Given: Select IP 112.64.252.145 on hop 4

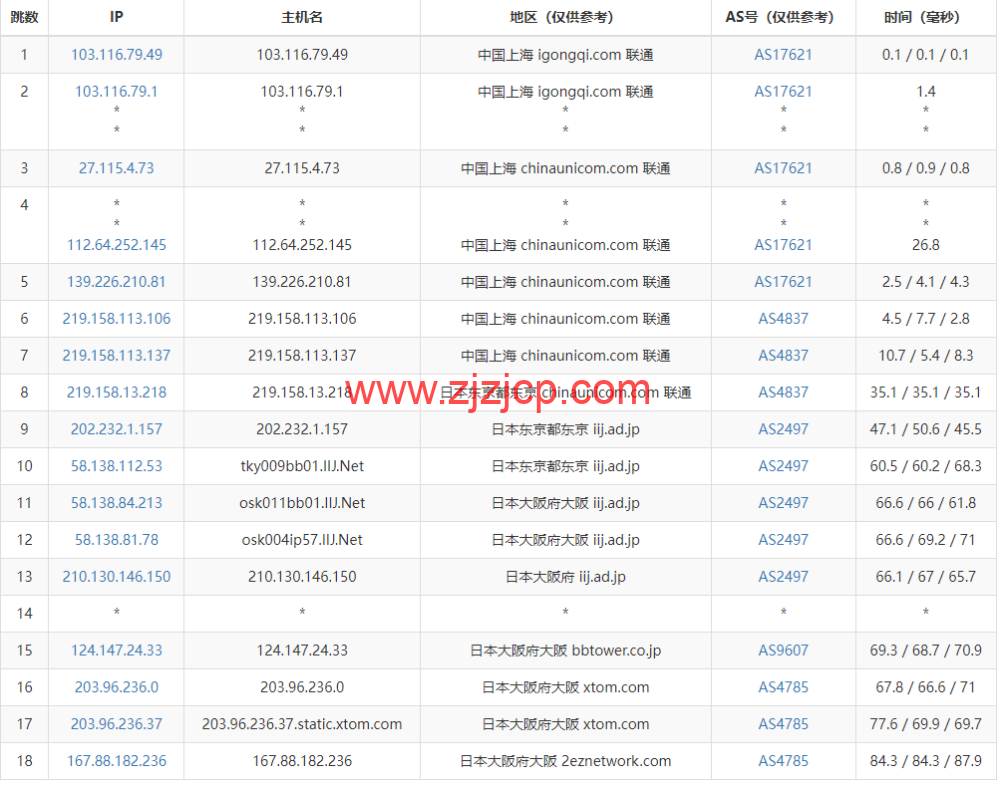Looking at the screenshot, I should coord(116,244).
